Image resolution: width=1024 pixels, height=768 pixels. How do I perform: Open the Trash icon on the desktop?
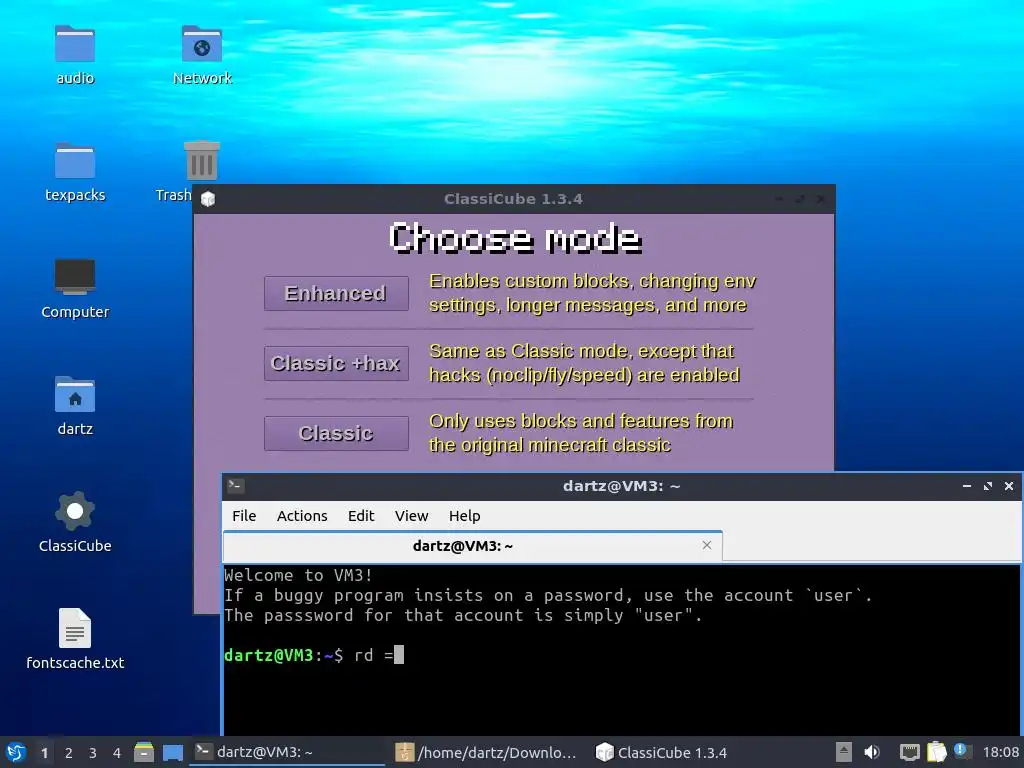tap(202, 161)
